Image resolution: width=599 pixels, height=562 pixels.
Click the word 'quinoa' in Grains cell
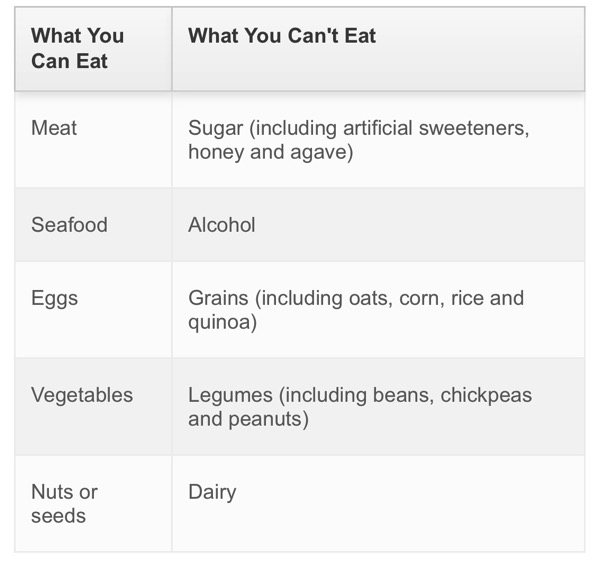pos(220,323)
